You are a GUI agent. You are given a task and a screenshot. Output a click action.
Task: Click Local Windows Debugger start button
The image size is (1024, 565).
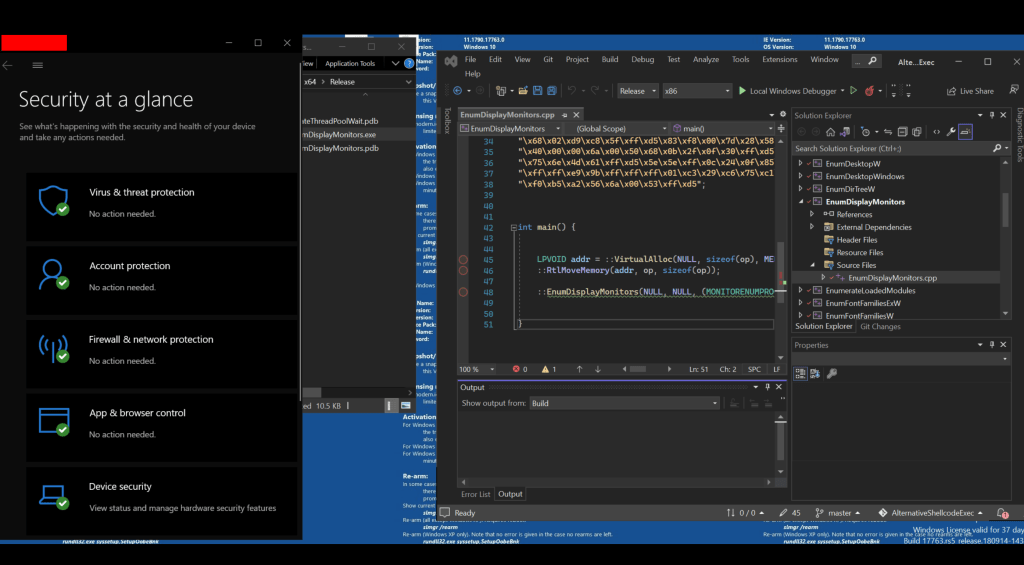[787, 91]
